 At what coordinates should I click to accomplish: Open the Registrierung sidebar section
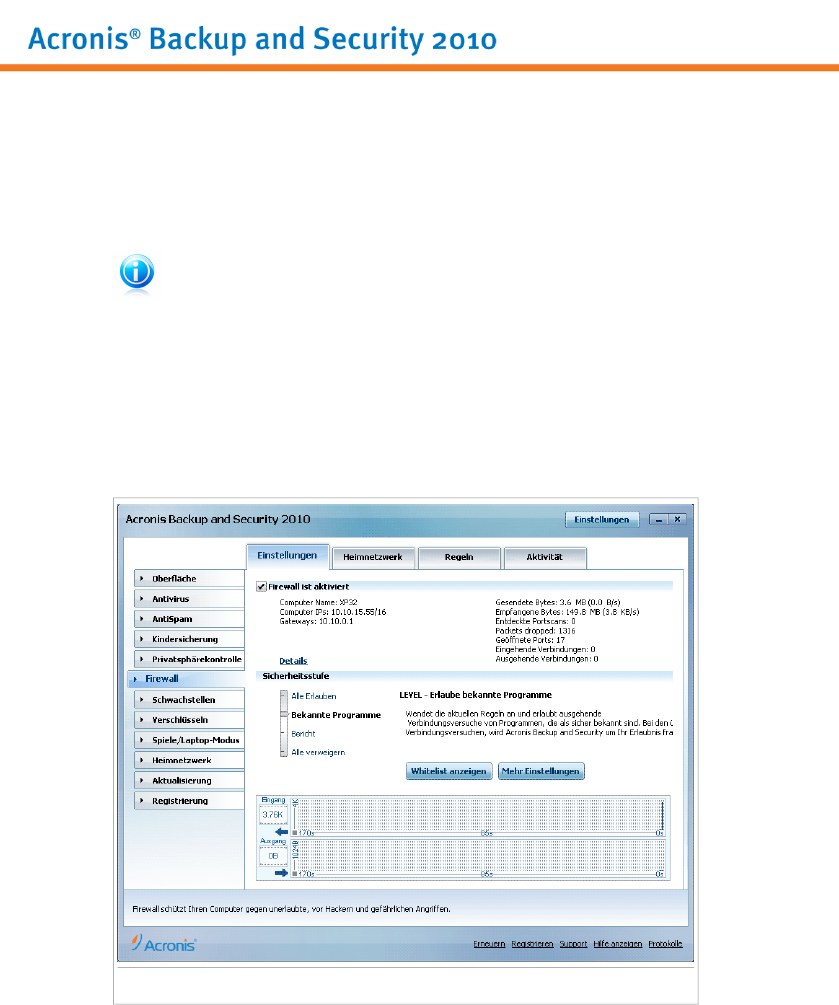pos(189,801)
